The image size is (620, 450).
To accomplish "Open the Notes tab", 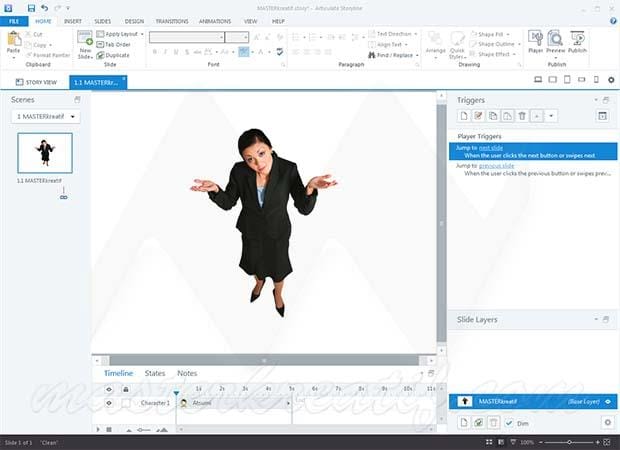I will 187,373.
